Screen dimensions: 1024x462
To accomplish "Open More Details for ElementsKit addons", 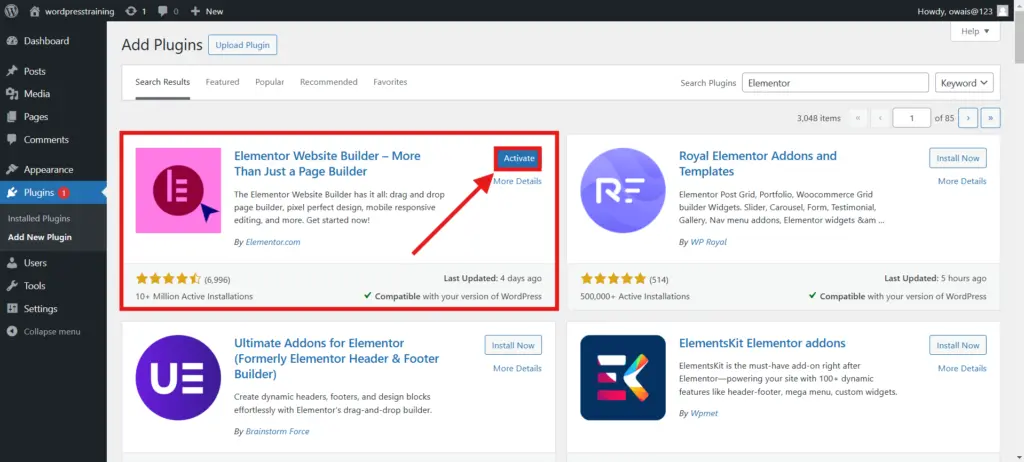I will [962, 369].
